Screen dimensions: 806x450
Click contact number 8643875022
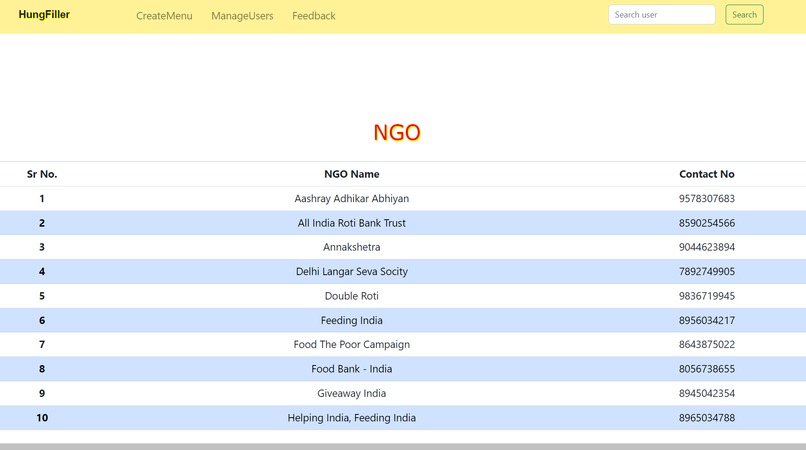pos(707,345)
